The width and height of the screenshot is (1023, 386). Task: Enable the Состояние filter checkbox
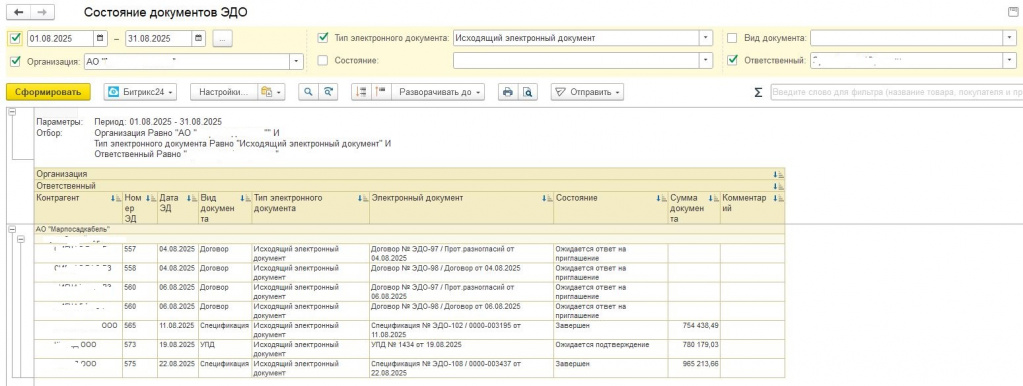coord(323,61)
